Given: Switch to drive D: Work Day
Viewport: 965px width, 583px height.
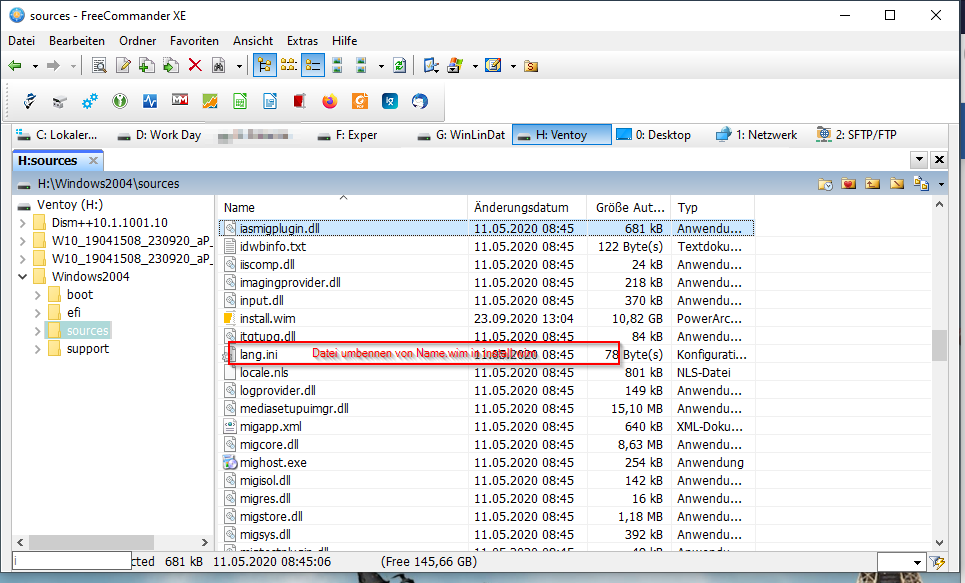Looking at the screenshot, I should 160,135.
